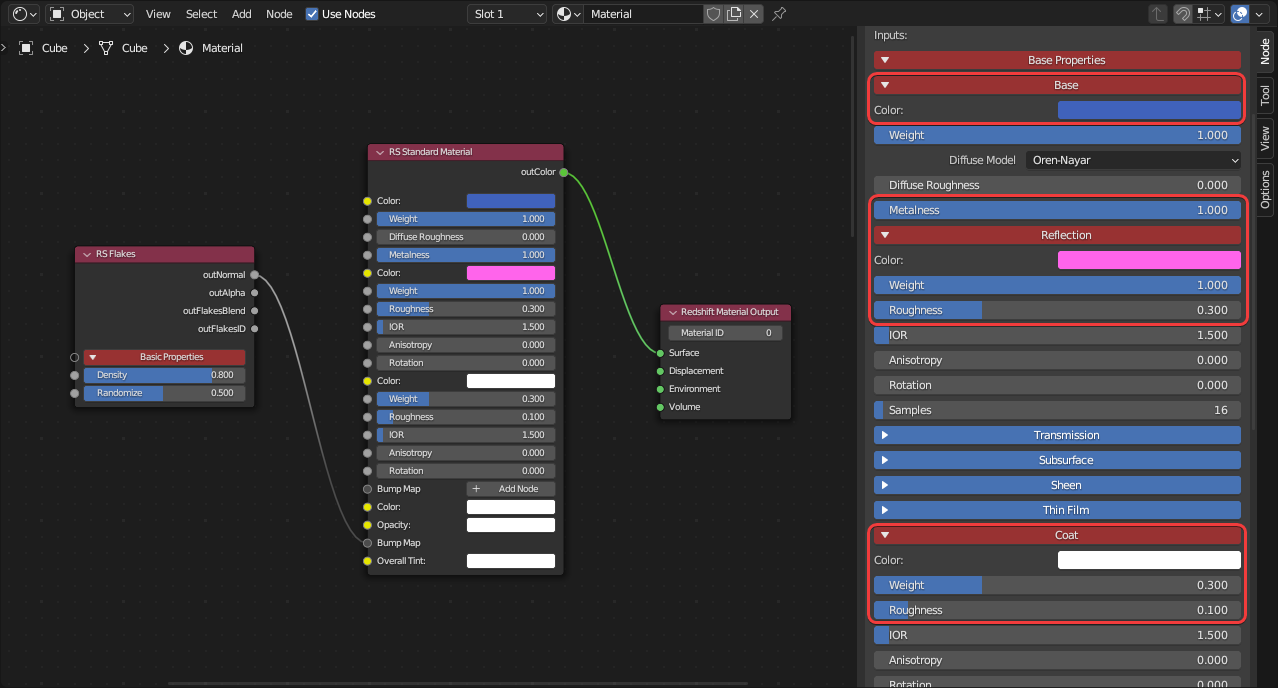Adjust the Samples slider in sidebar
This screenshot has width=1278, height=688.
point(1057,410)
